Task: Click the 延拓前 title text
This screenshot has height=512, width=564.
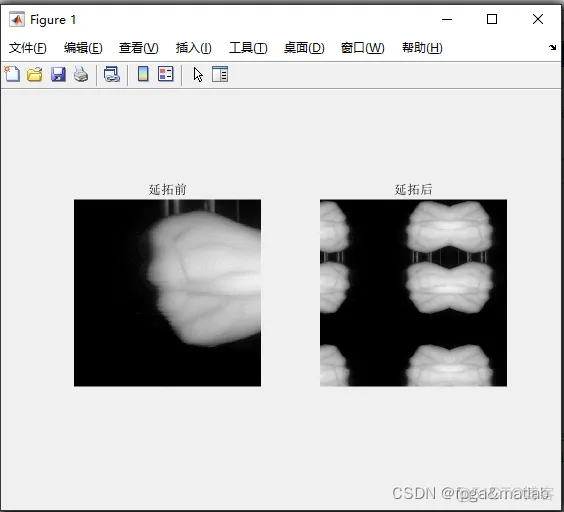Action: click(168, 189)
